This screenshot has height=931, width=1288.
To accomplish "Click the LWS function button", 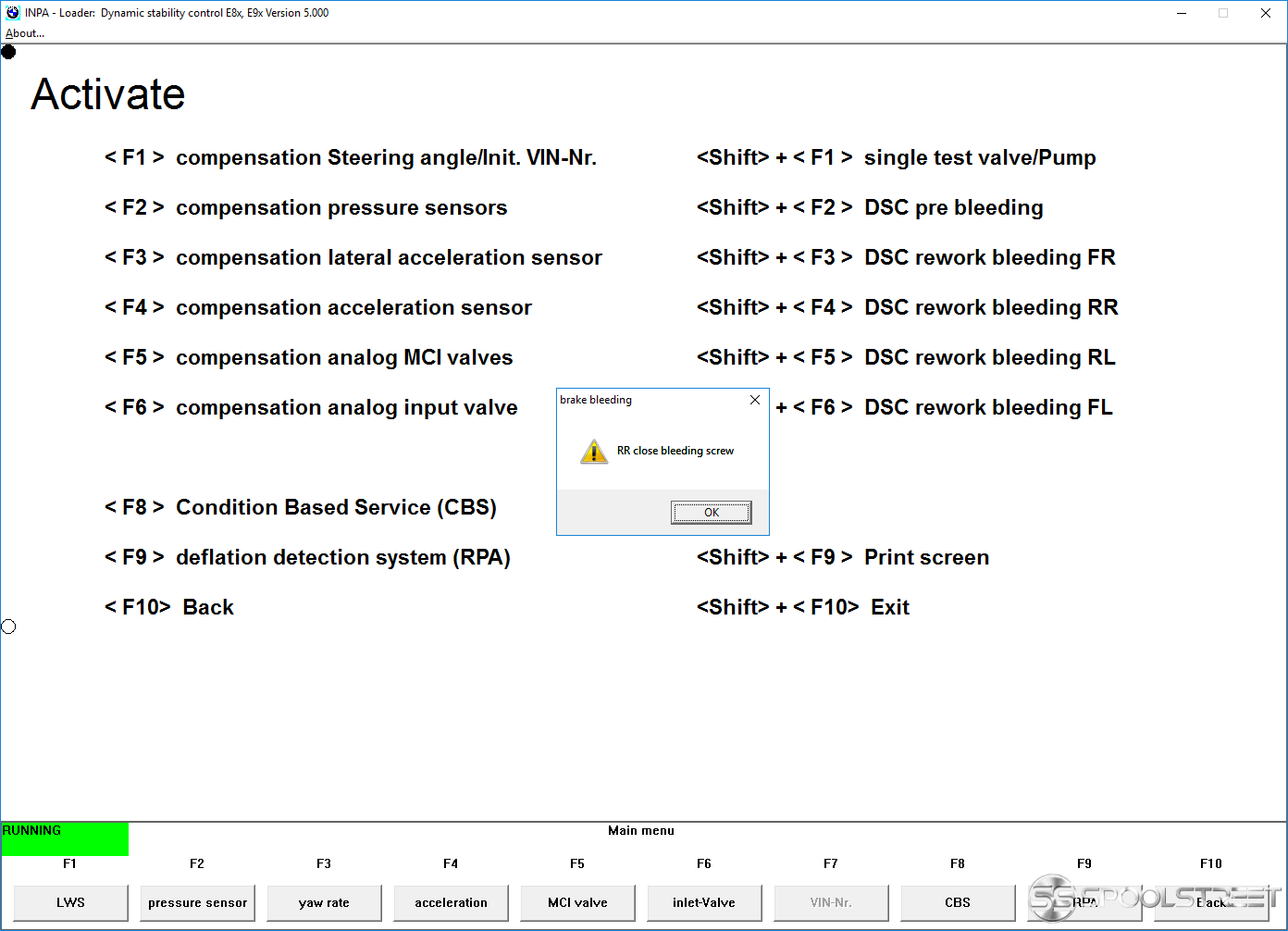I will click(70, 902).
